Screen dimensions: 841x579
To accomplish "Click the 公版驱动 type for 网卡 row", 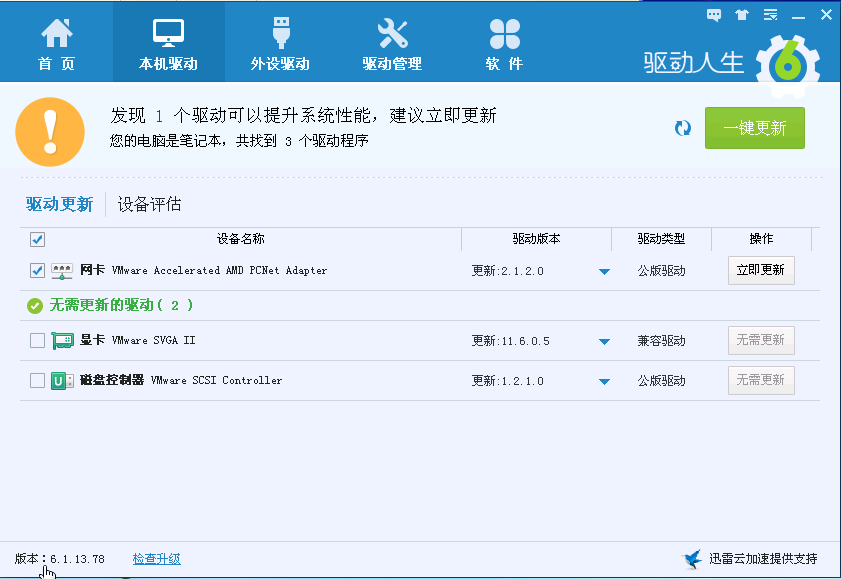I will point(661,271).
